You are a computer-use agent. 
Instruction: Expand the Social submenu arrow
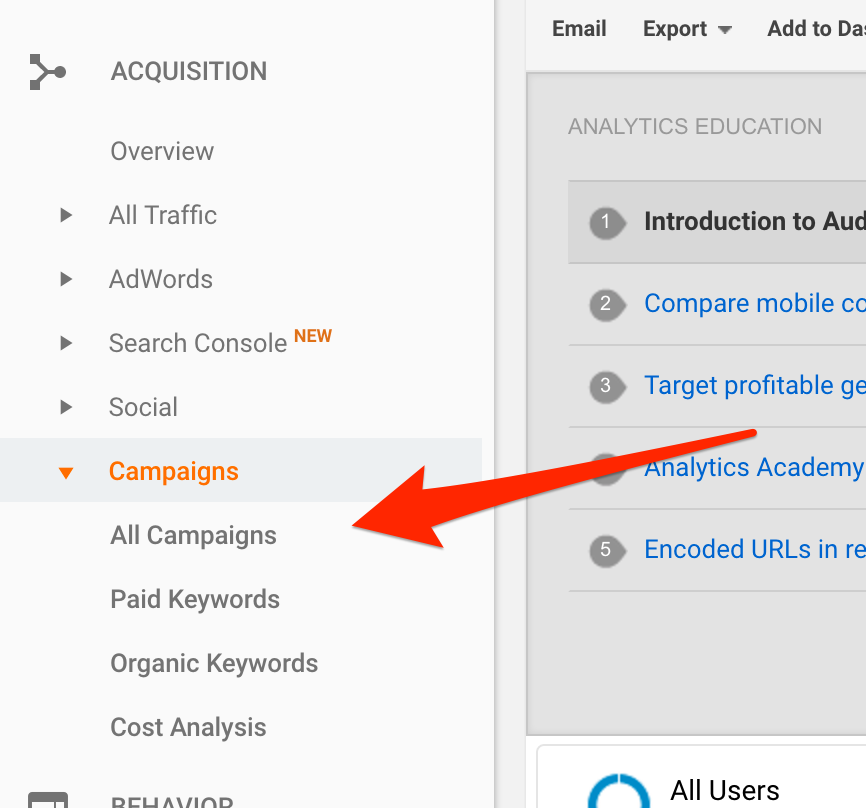[x=66, y=407]
